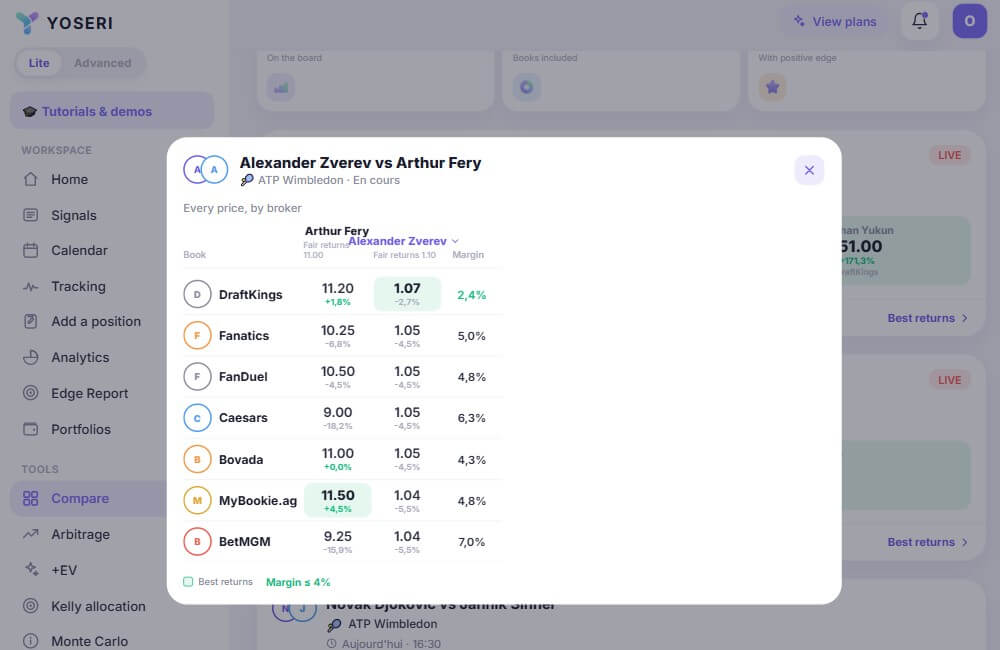Click Fanatics 10.25 Fery price
This screenshot has height=650, width=1000.
click(x=337, y=336)
